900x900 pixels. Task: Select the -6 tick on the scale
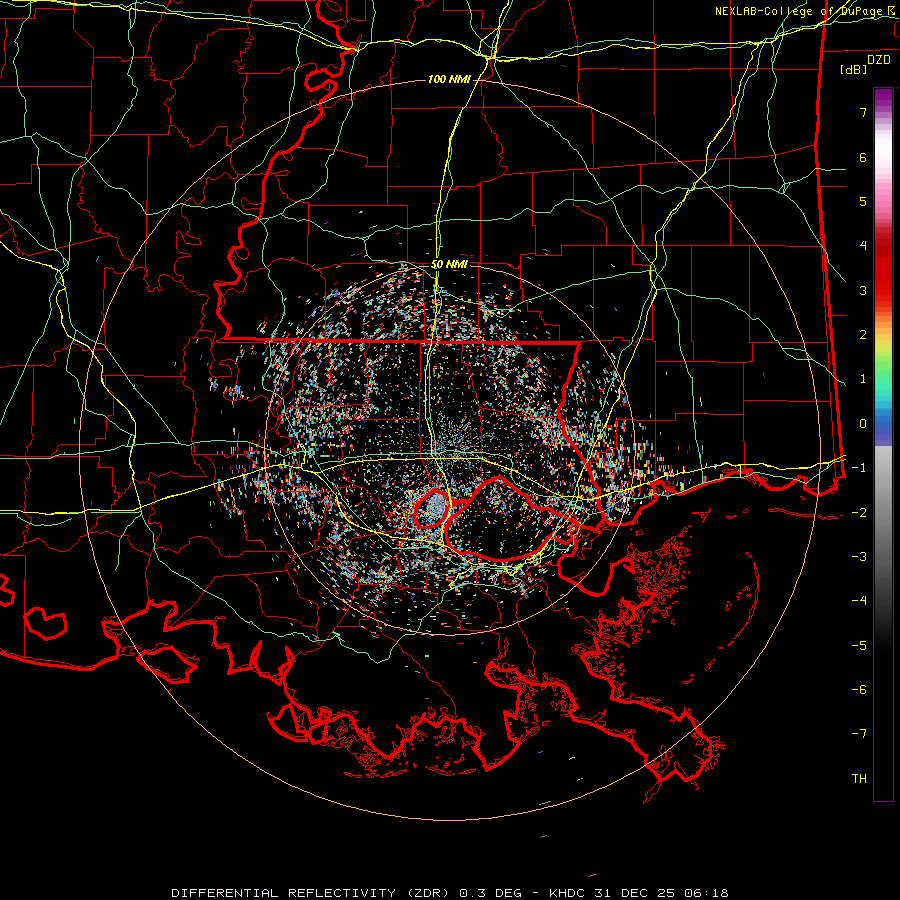coord(859,690)
